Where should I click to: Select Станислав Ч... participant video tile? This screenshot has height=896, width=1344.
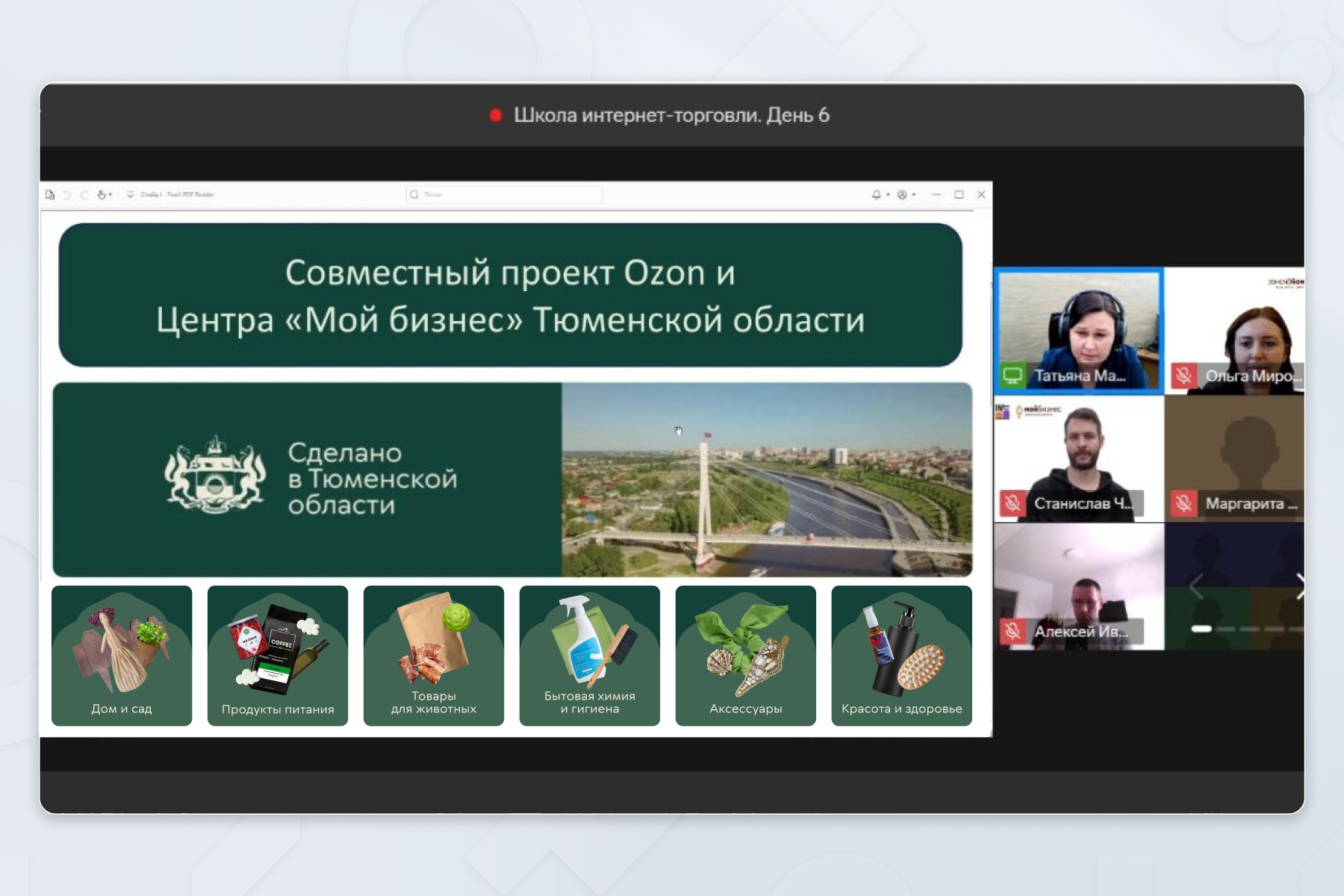coord(1079,458)
